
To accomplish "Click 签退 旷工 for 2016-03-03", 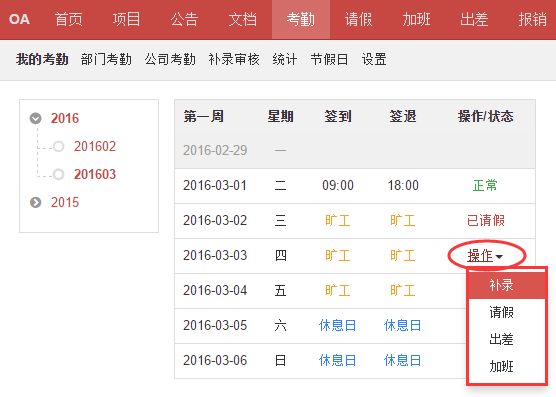I will 403,255.
